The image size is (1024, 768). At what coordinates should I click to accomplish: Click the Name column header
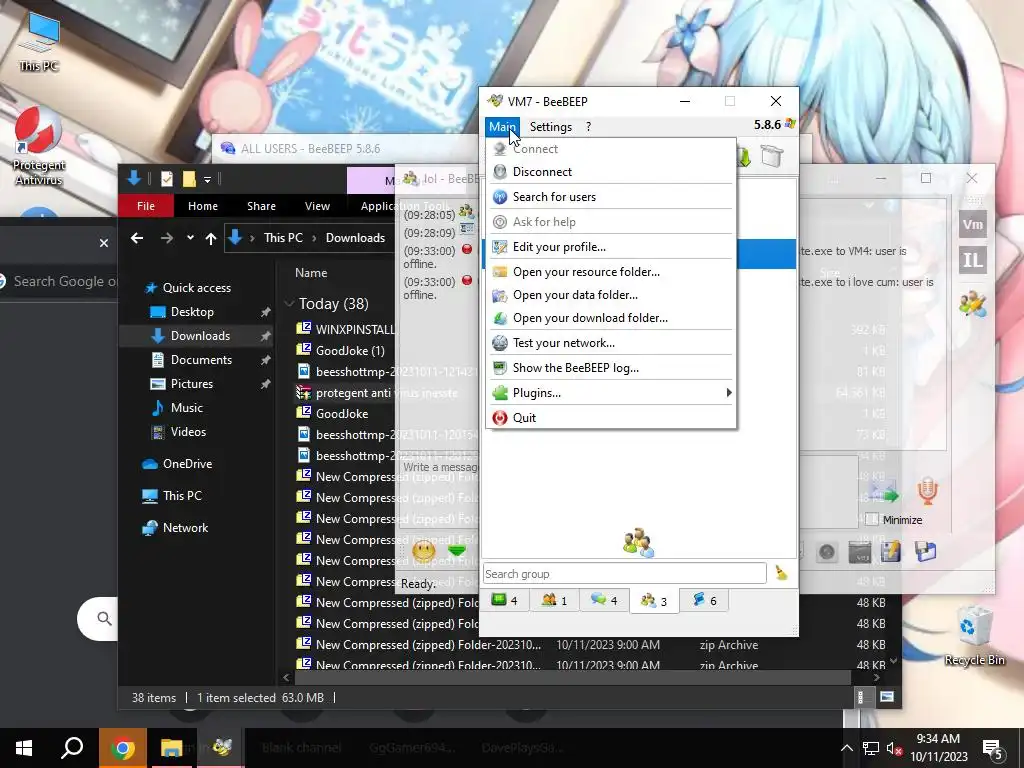point(311,273)
